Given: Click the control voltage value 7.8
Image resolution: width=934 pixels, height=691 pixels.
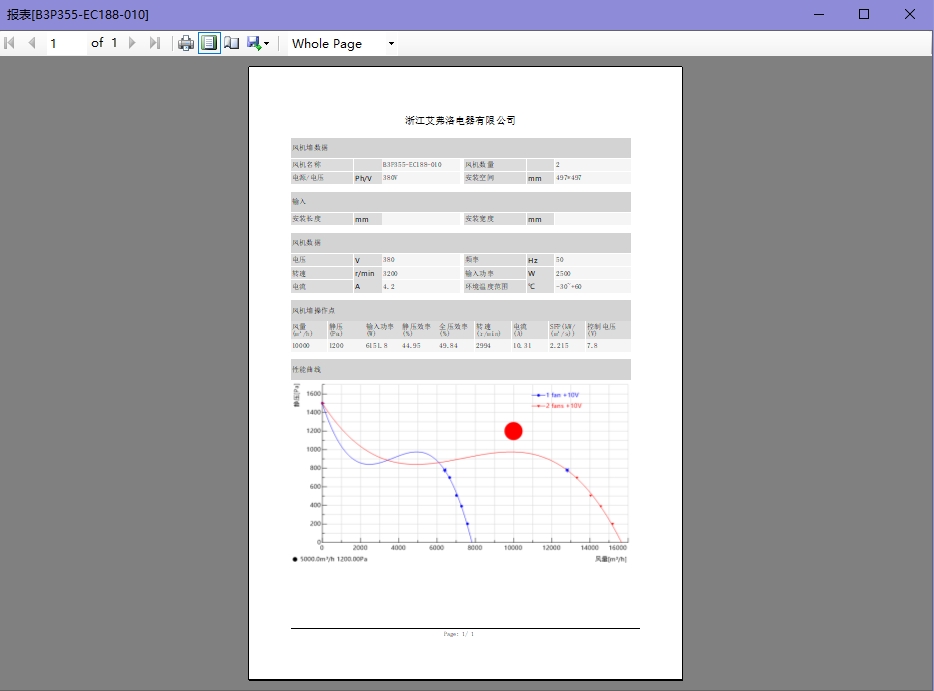Looking at the screenshot, I should 592,346.
